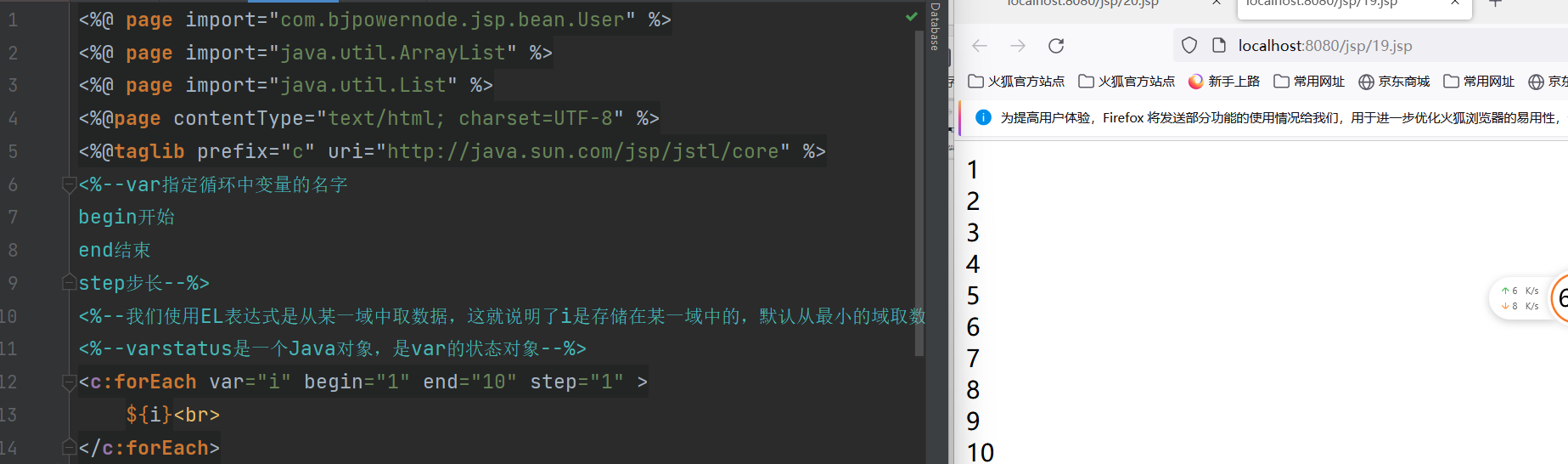Open the Database tool window tab
Image resolution: width=1568 pixels, height=464 pixels.
[935, 26]
